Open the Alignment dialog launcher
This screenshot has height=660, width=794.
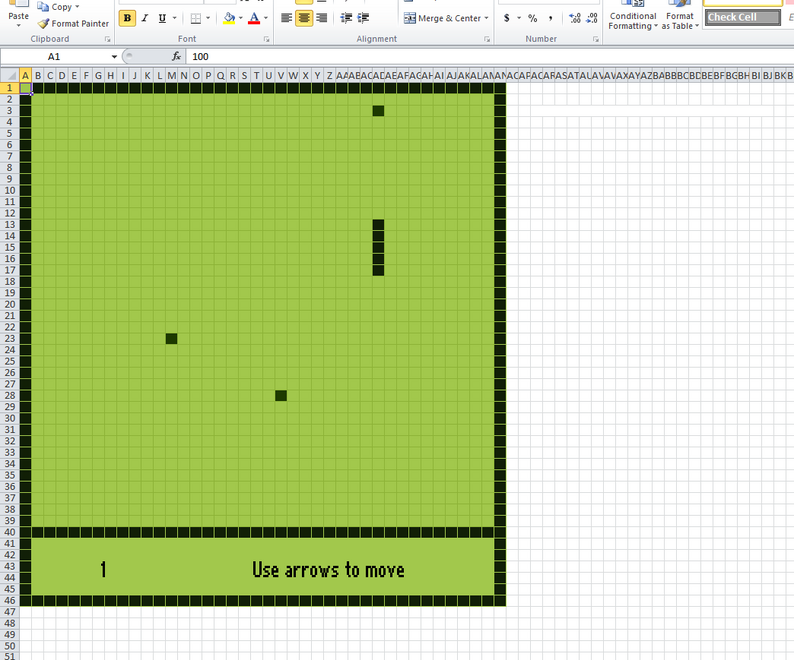click(x=487, y=39)
